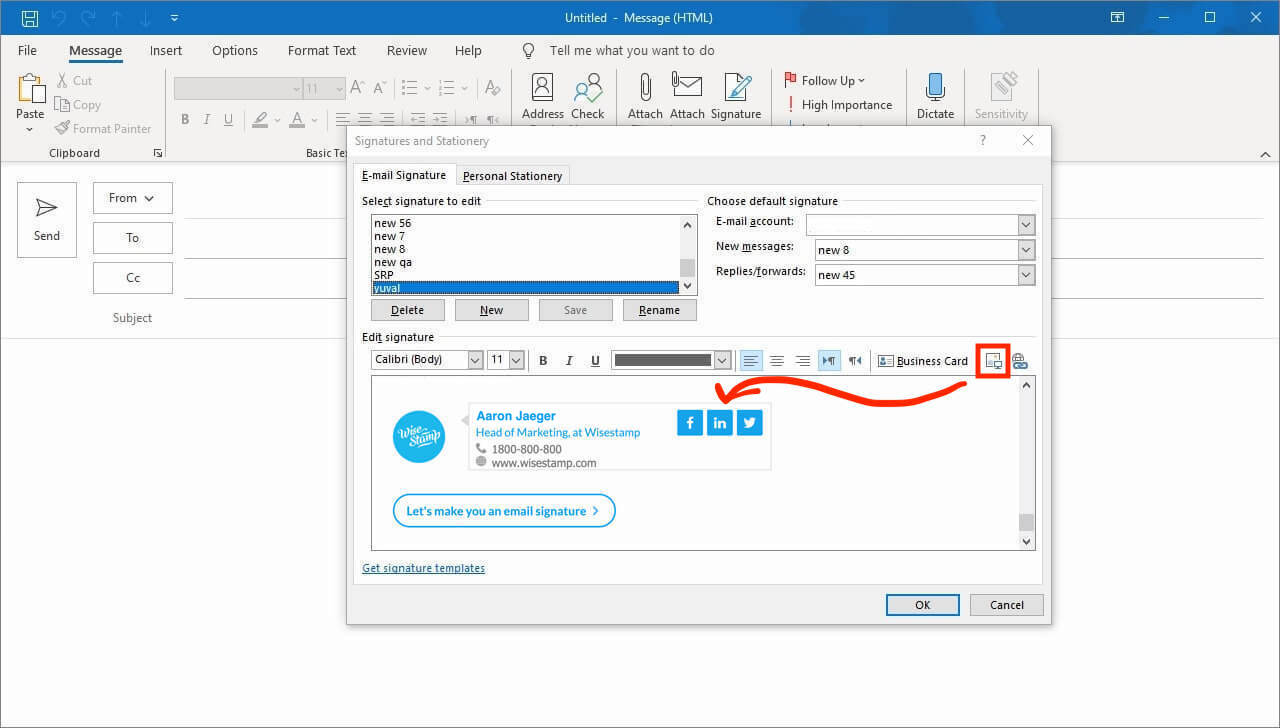Click the Check Names icon
1280x728 pixels.
click(x=588, y=88)
